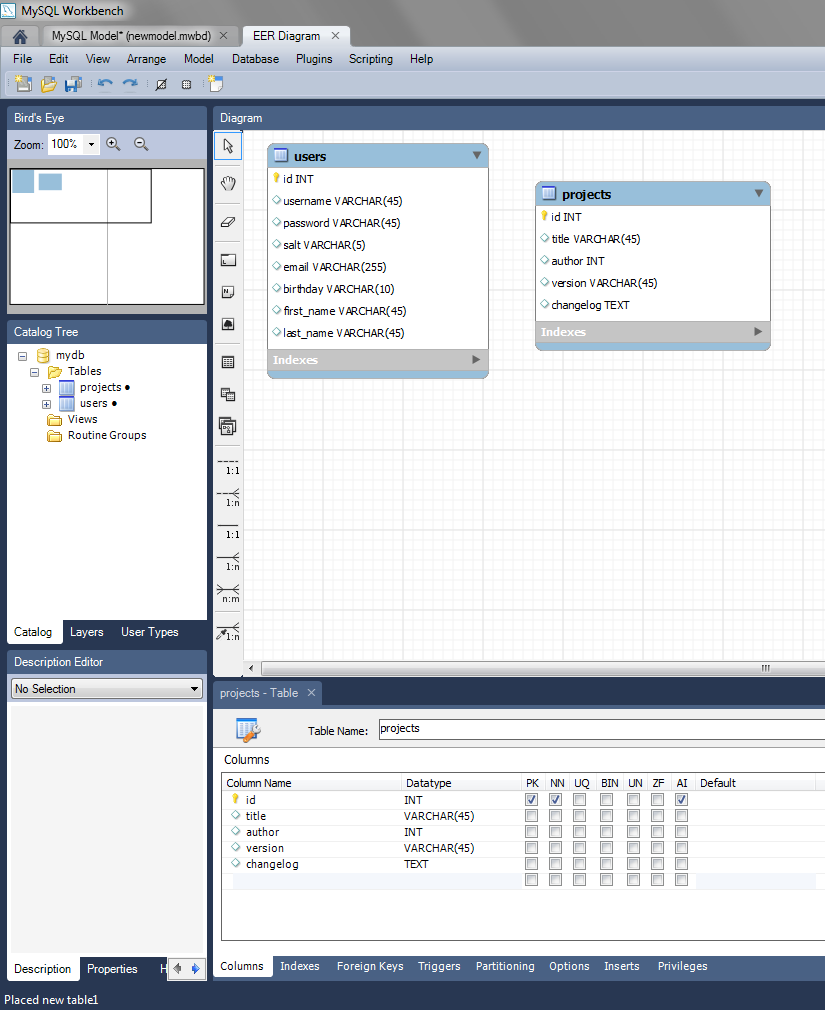Collapse the projects table diagram box

click(759, 193)
